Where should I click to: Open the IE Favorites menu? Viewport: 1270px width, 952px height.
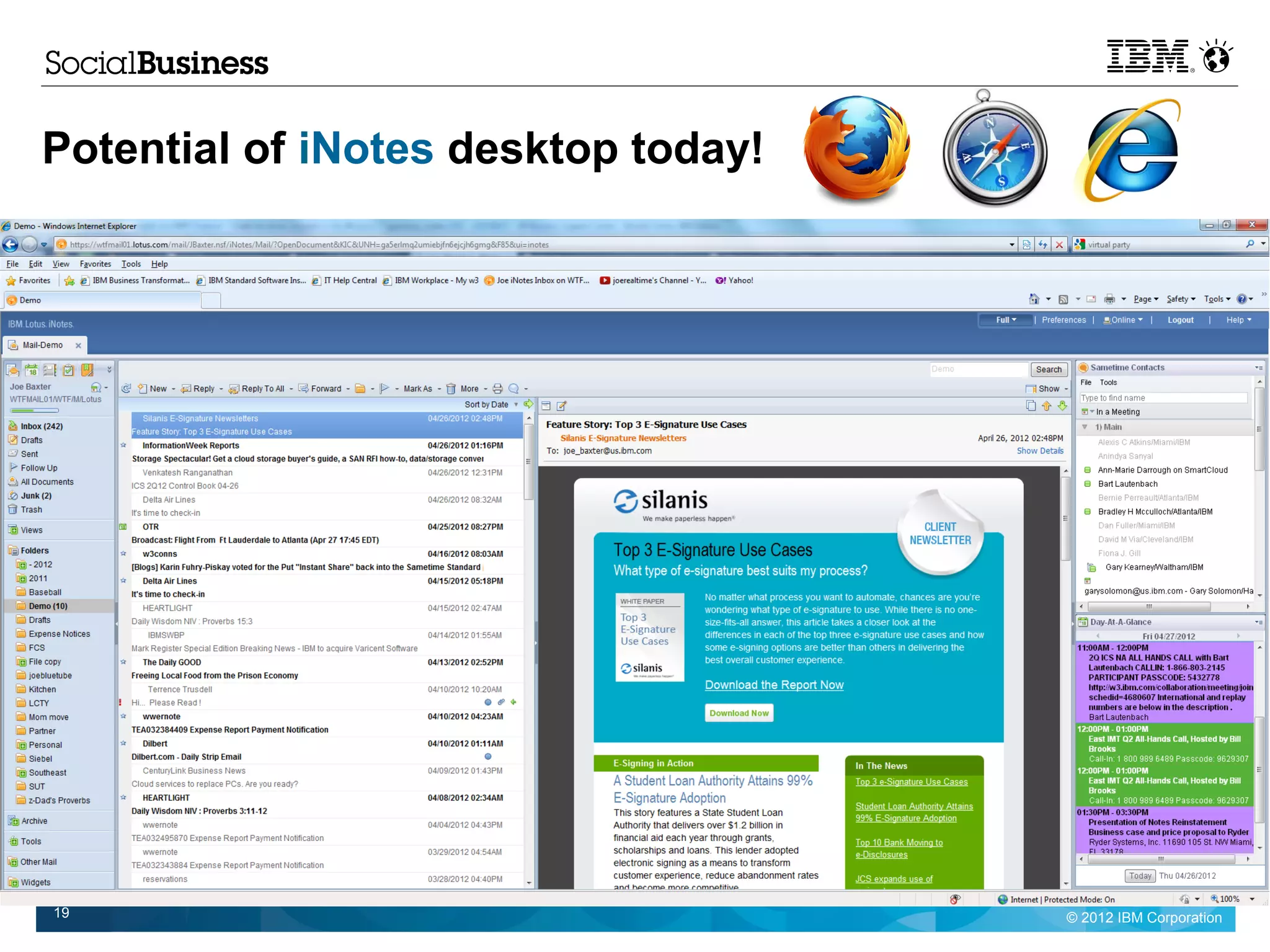(95, 264)
